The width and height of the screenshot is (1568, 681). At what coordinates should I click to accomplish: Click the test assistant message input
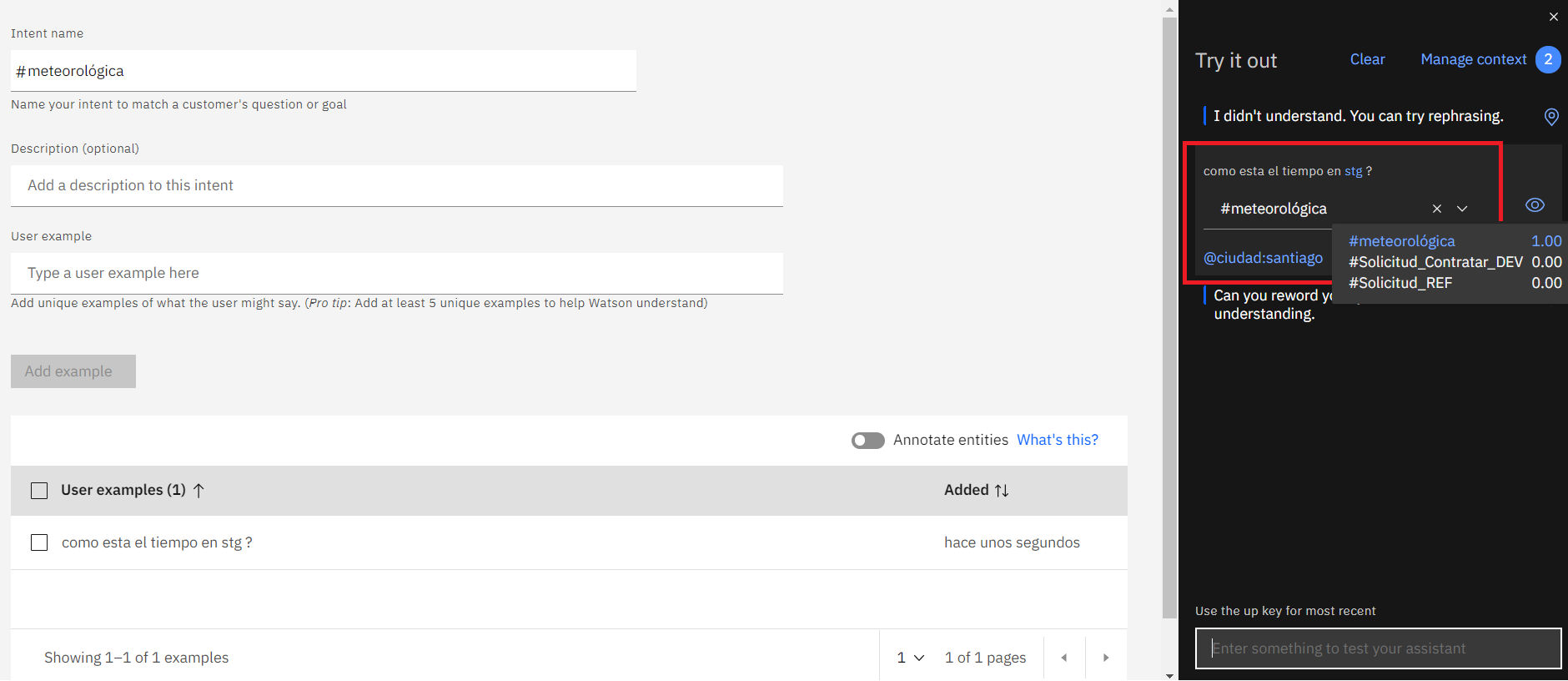1378,648
